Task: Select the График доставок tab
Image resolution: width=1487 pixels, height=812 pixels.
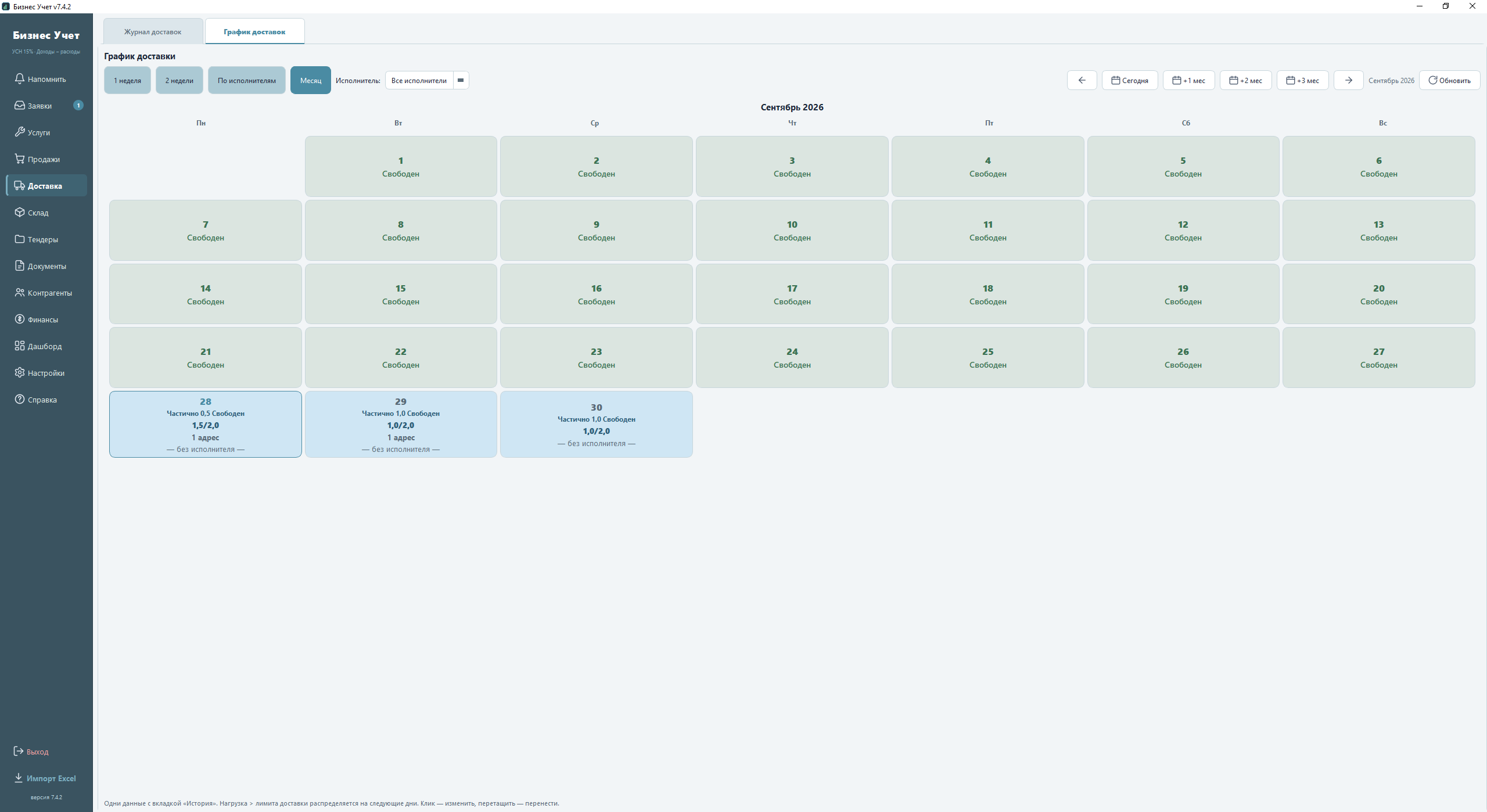Action: pyautogui.click(x=254, y=31)
